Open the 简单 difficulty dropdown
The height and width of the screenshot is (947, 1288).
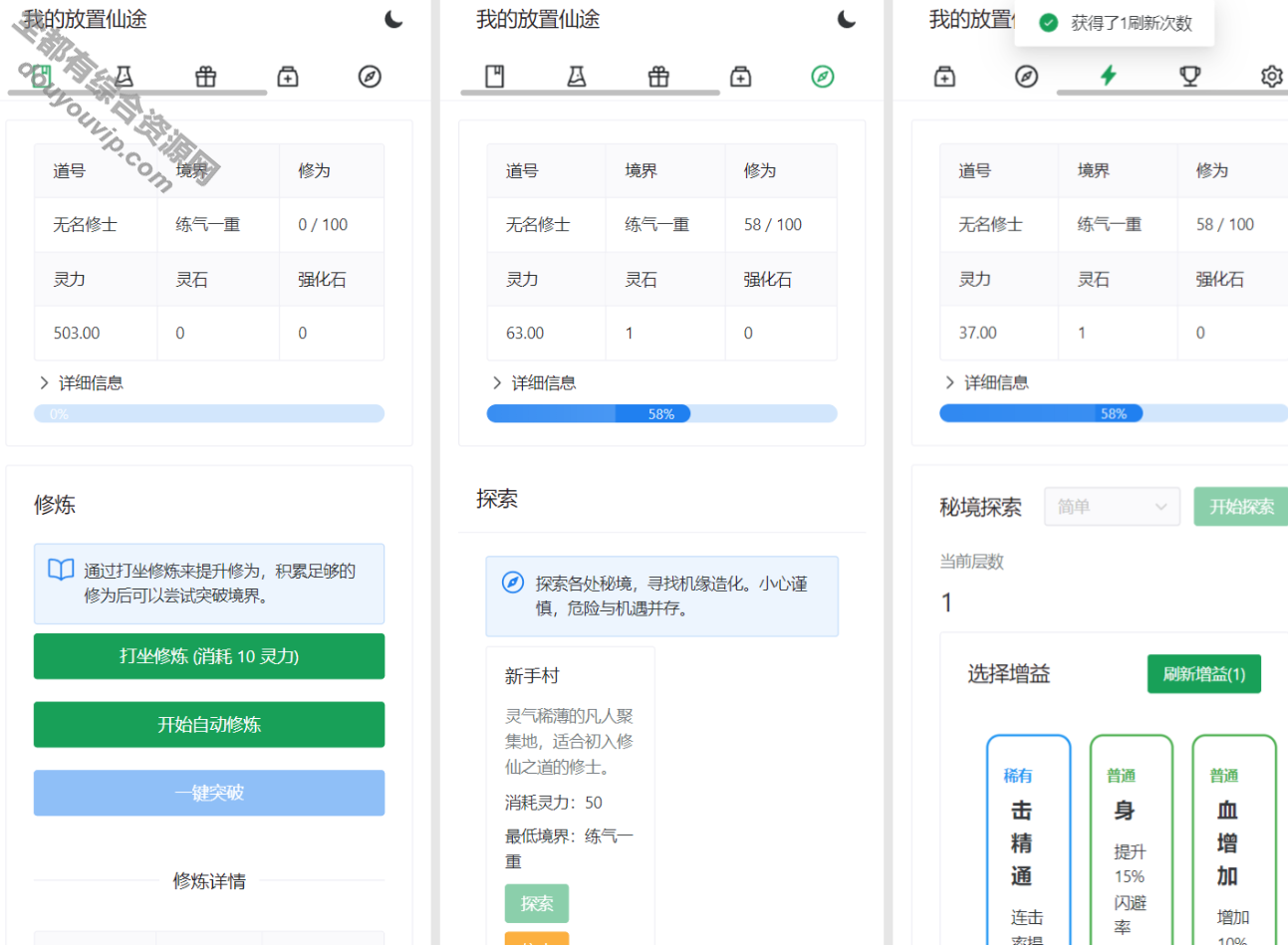1112,507
